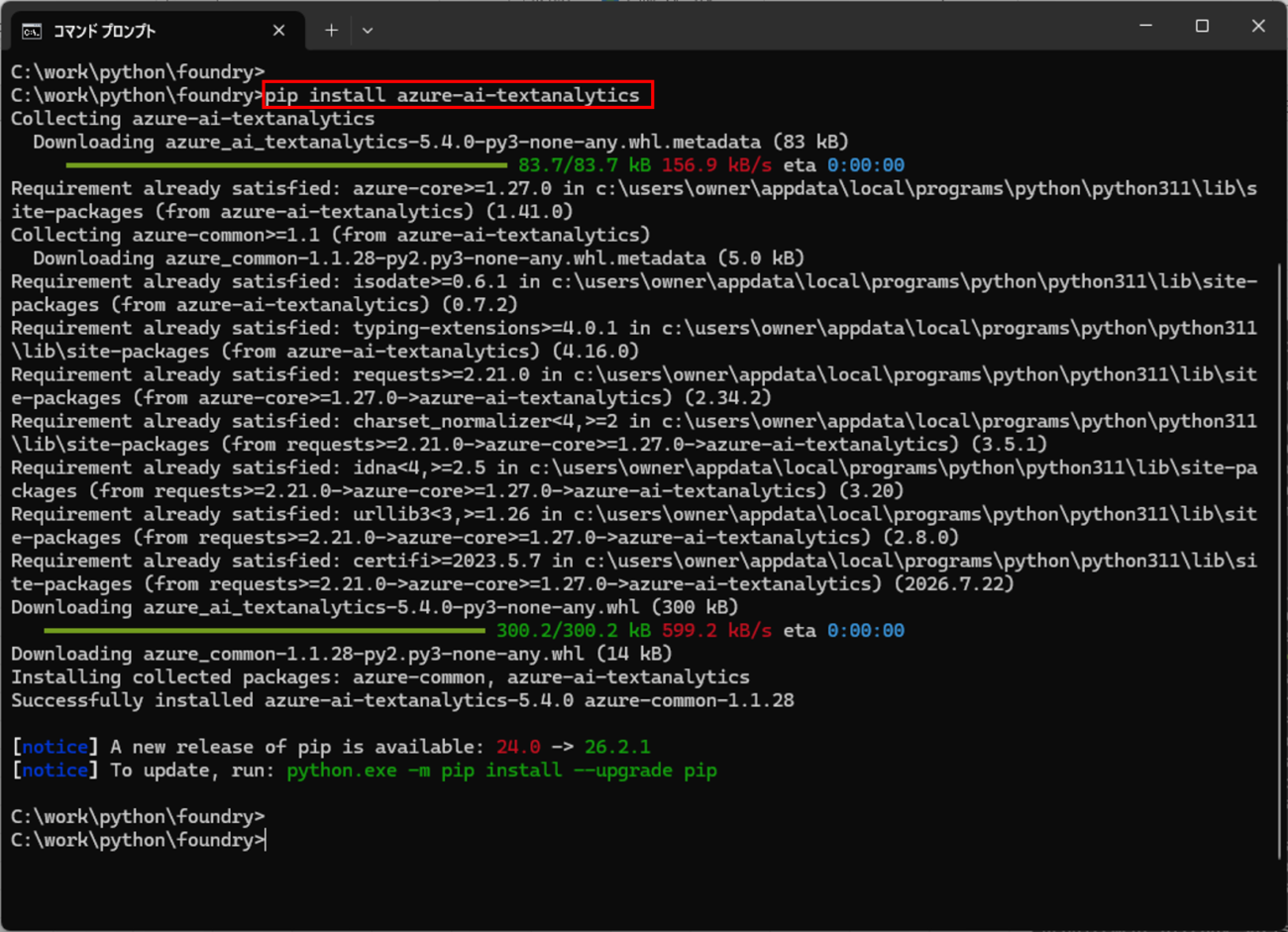Maximize the terminal window
The image size is (1288, 932).
pyautogui.click(x=1202, y=26)
